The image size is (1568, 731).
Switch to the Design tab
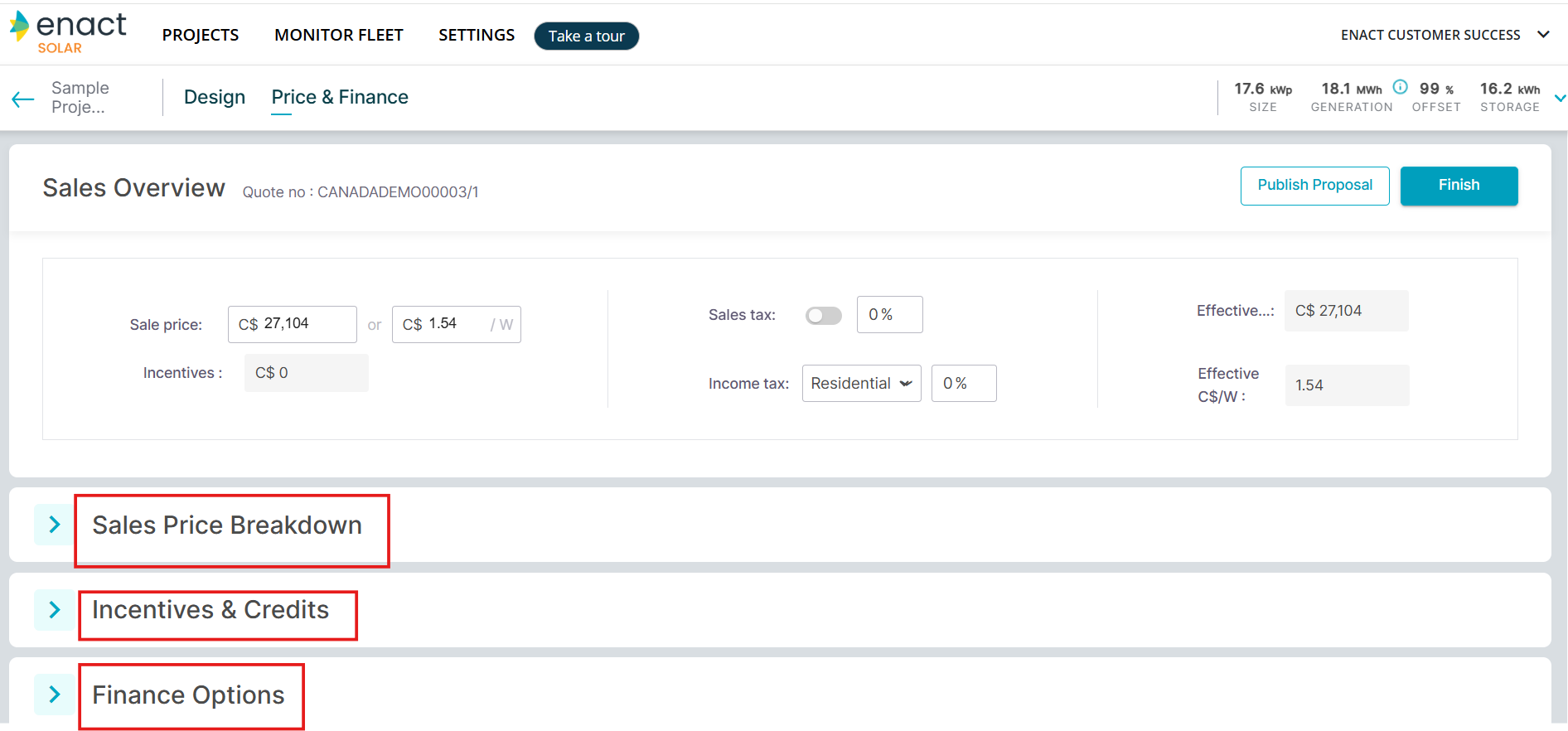click(x=215, y=97)
